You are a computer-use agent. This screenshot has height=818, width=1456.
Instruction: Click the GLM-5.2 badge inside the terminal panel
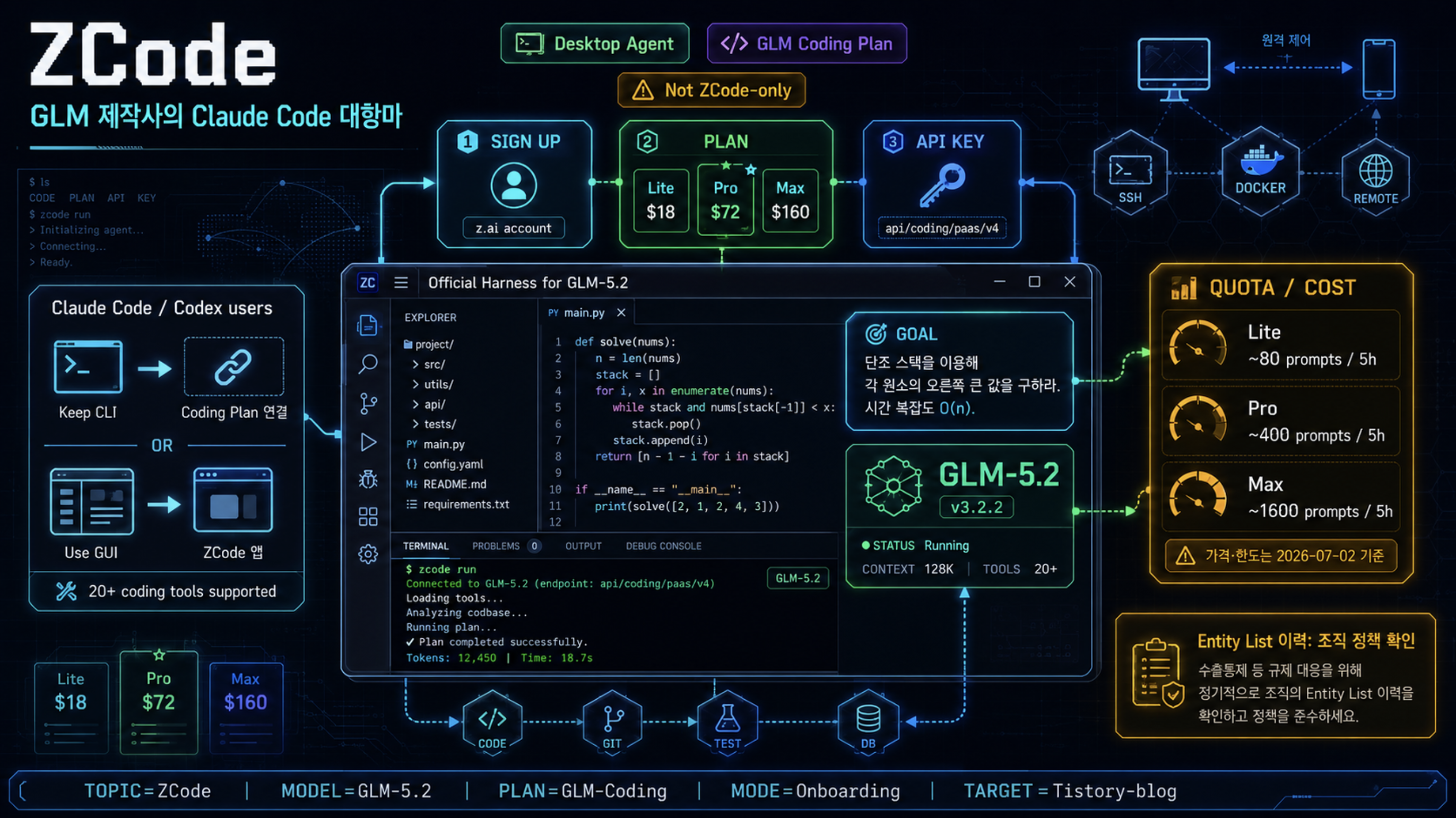[798, 578]
